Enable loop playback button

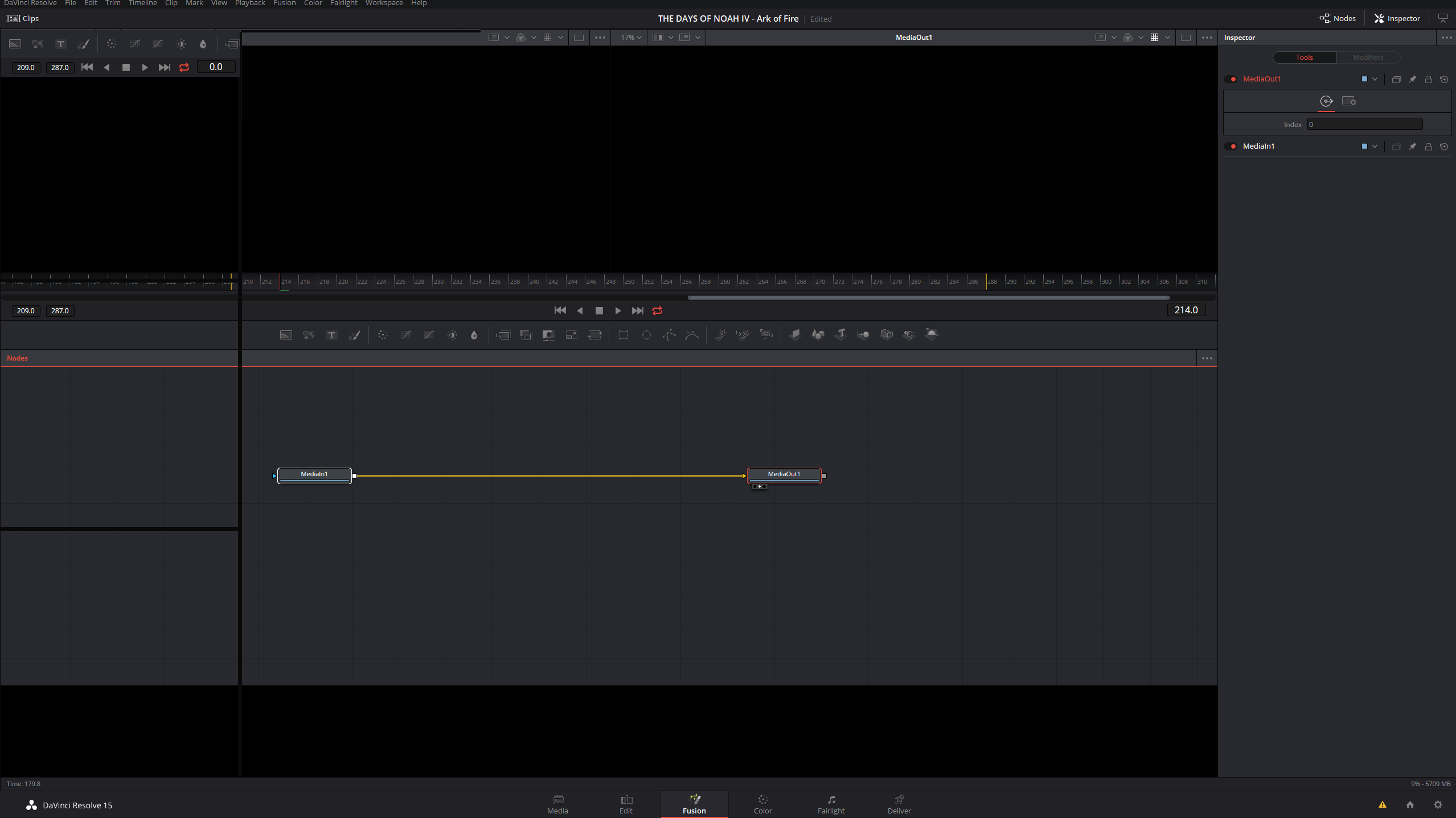coord(657,310)
